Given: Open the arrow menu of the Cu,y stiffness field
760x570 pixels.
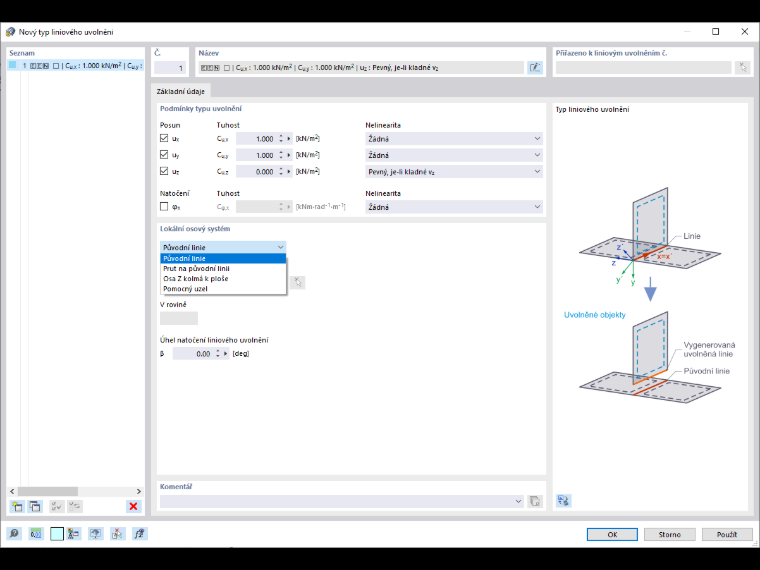Looking at the screenshot, I should [289, 155].
